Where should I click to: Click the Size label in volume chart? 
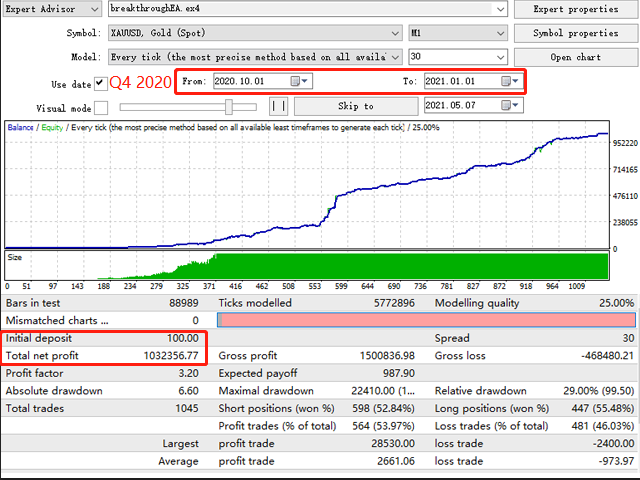pyautogui.click(x=15, y=258)
